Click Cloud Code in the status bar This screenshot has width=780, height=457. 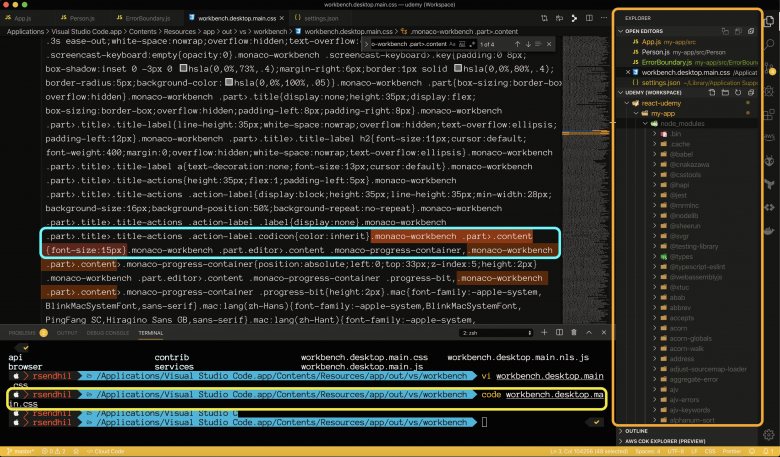click(105, 452)
